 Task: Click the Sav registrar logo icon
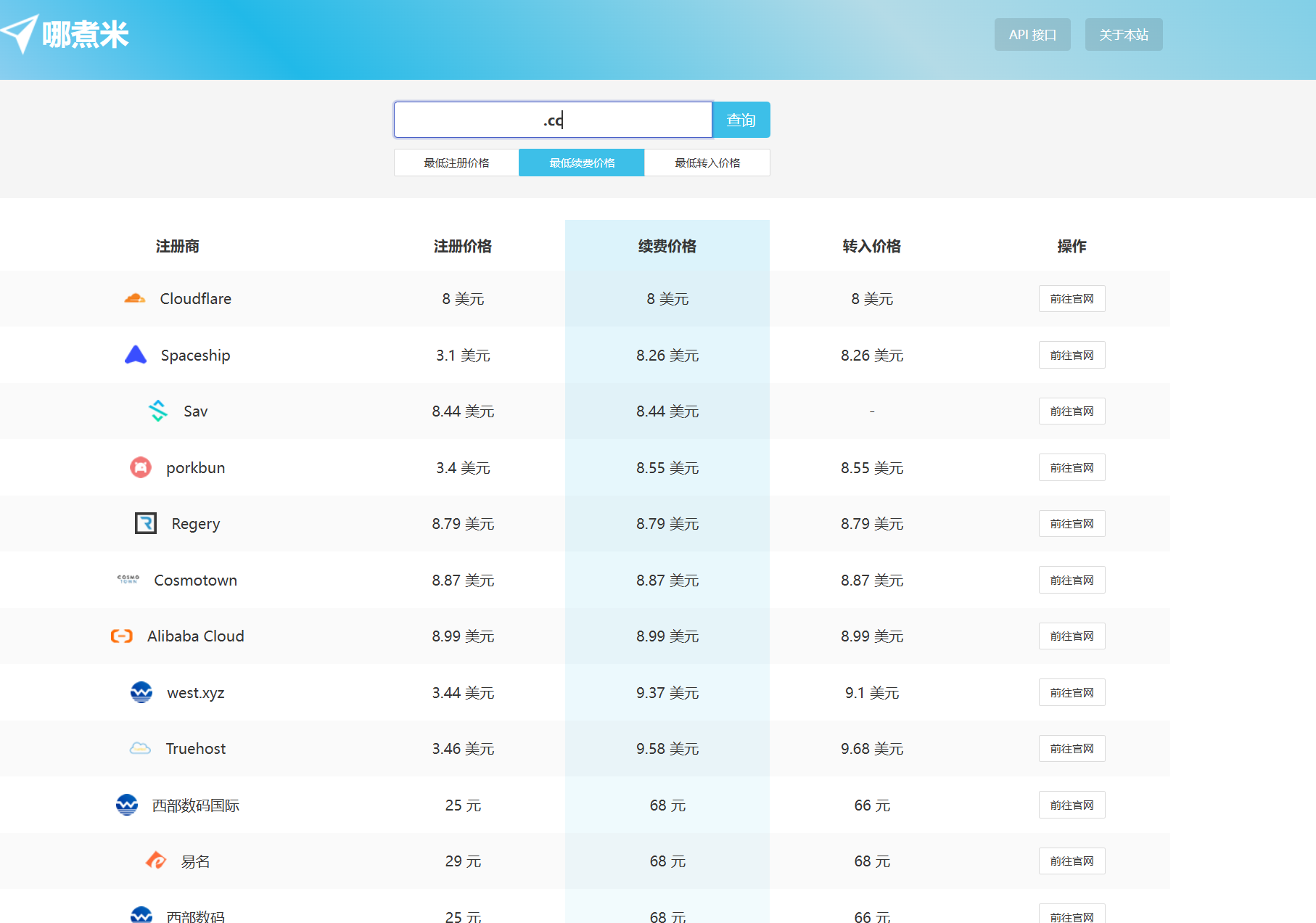[158, 411]
